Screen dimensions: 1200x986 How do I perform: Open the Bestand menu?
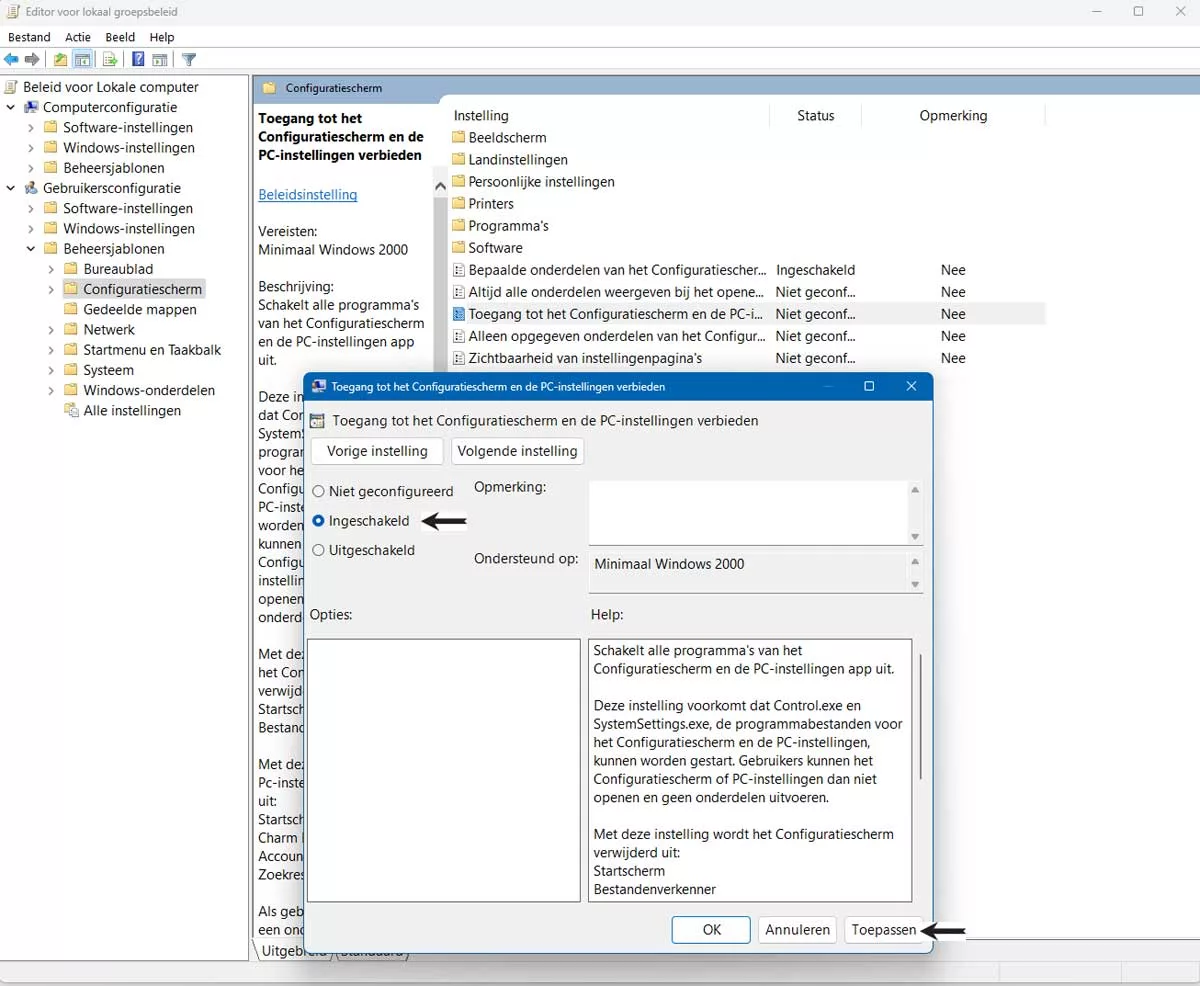(29, 37)
